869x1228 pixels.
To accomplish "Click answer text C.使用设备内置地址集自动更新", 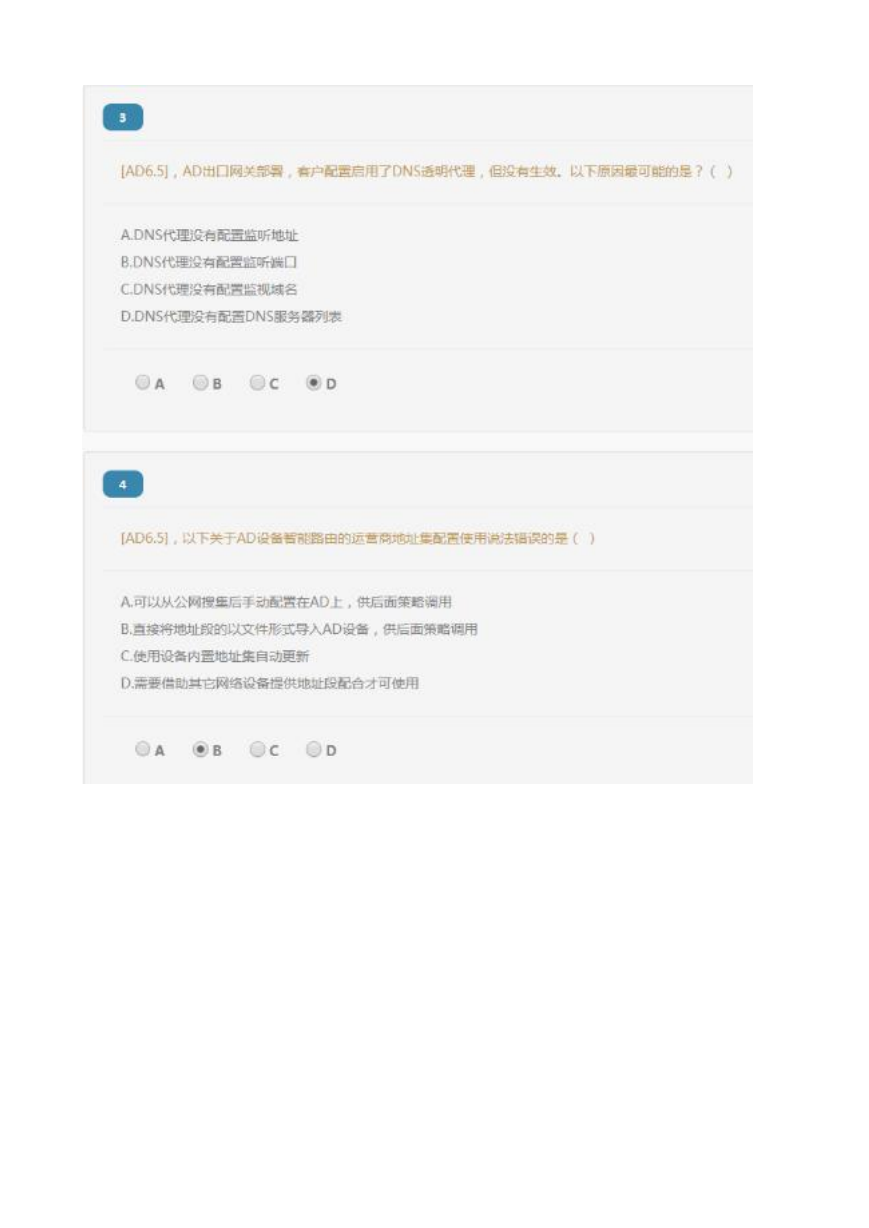I will coord(215,656).
